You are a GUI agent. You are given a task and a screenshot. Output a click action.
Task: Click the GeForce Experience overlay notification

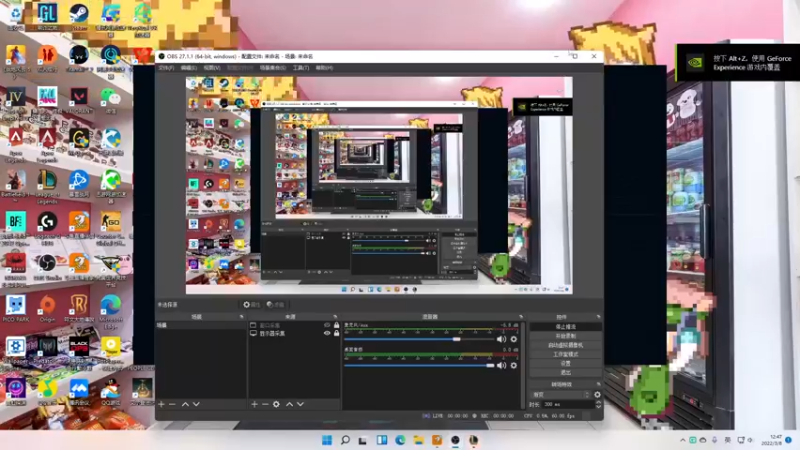tap(738, 63)
